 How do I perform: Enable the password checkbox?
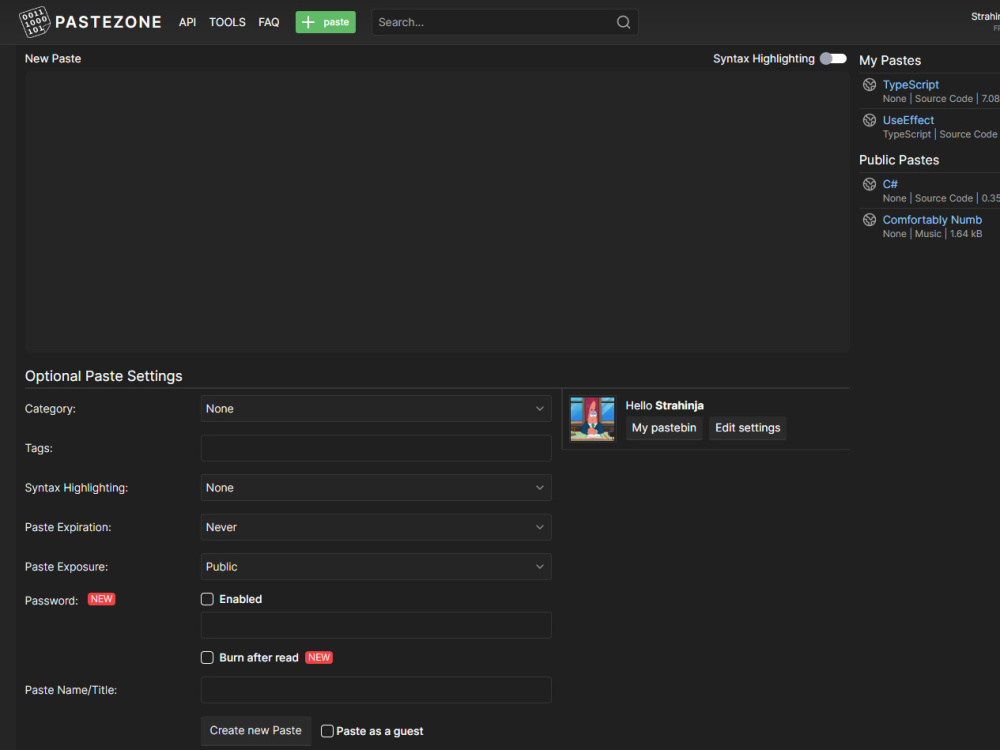click(207, 599)
